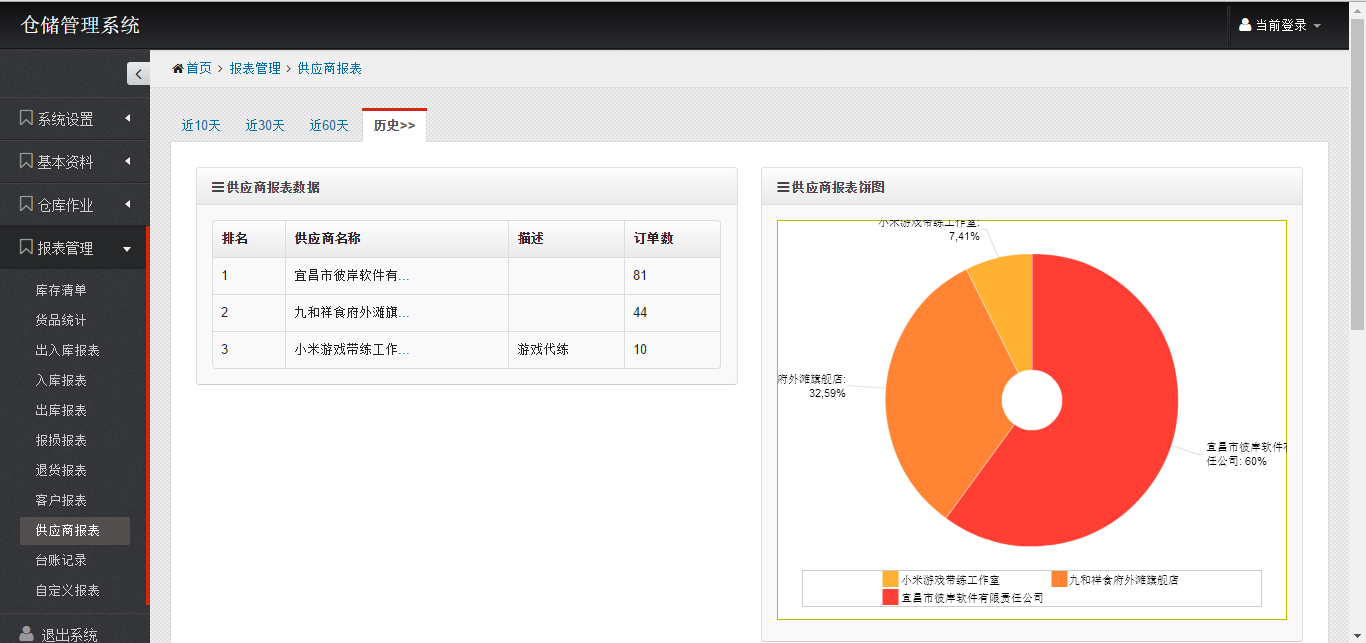Collapse the sidebar with the left chevron
This screenshot has width=1366, height=643.
pos(138,73)
